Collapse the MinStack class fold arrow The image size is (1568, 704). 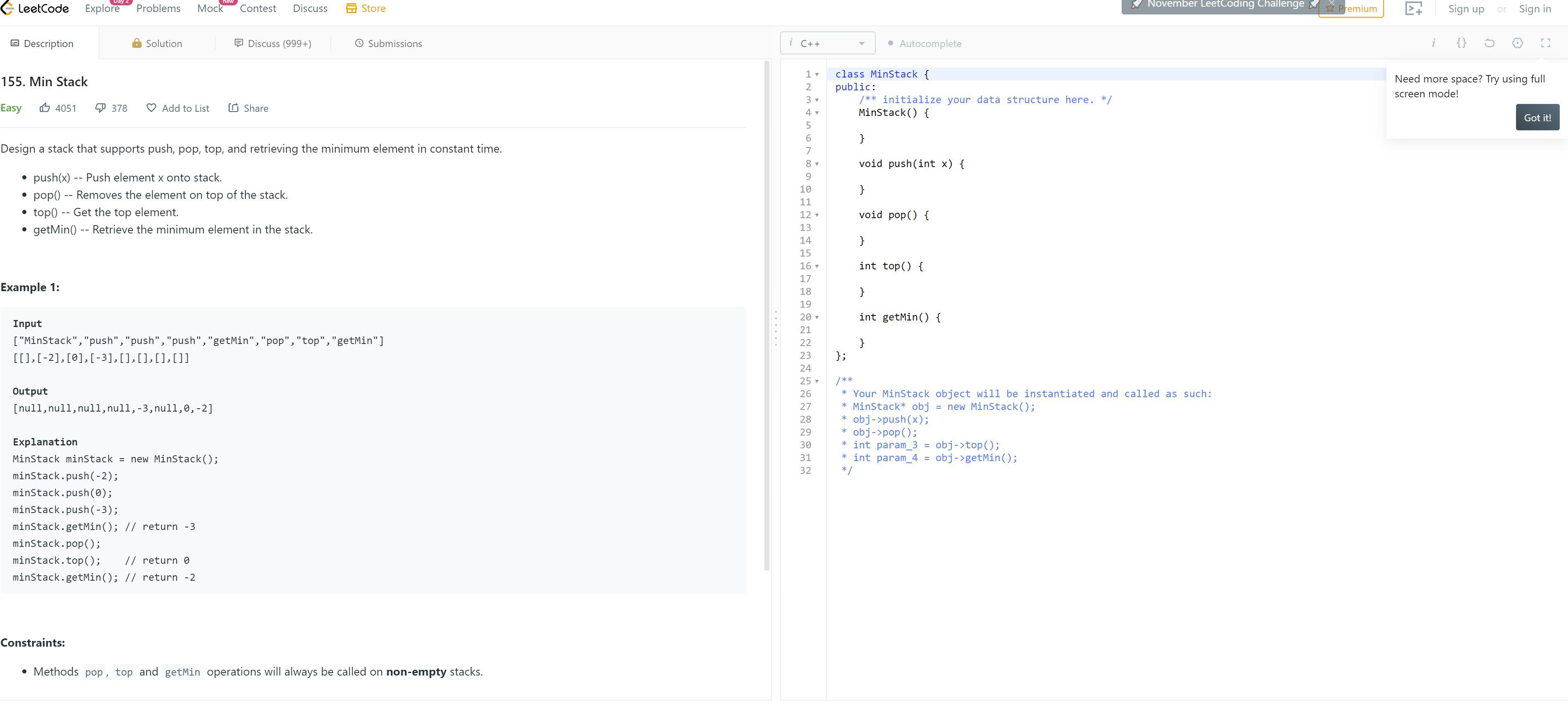tap(816, 74)
